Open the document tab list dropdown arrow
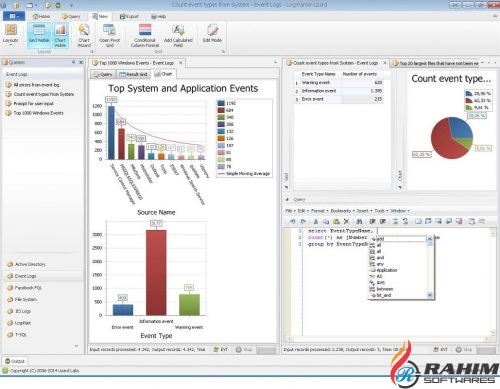This screenshot has height=389, width=500. 275,62
